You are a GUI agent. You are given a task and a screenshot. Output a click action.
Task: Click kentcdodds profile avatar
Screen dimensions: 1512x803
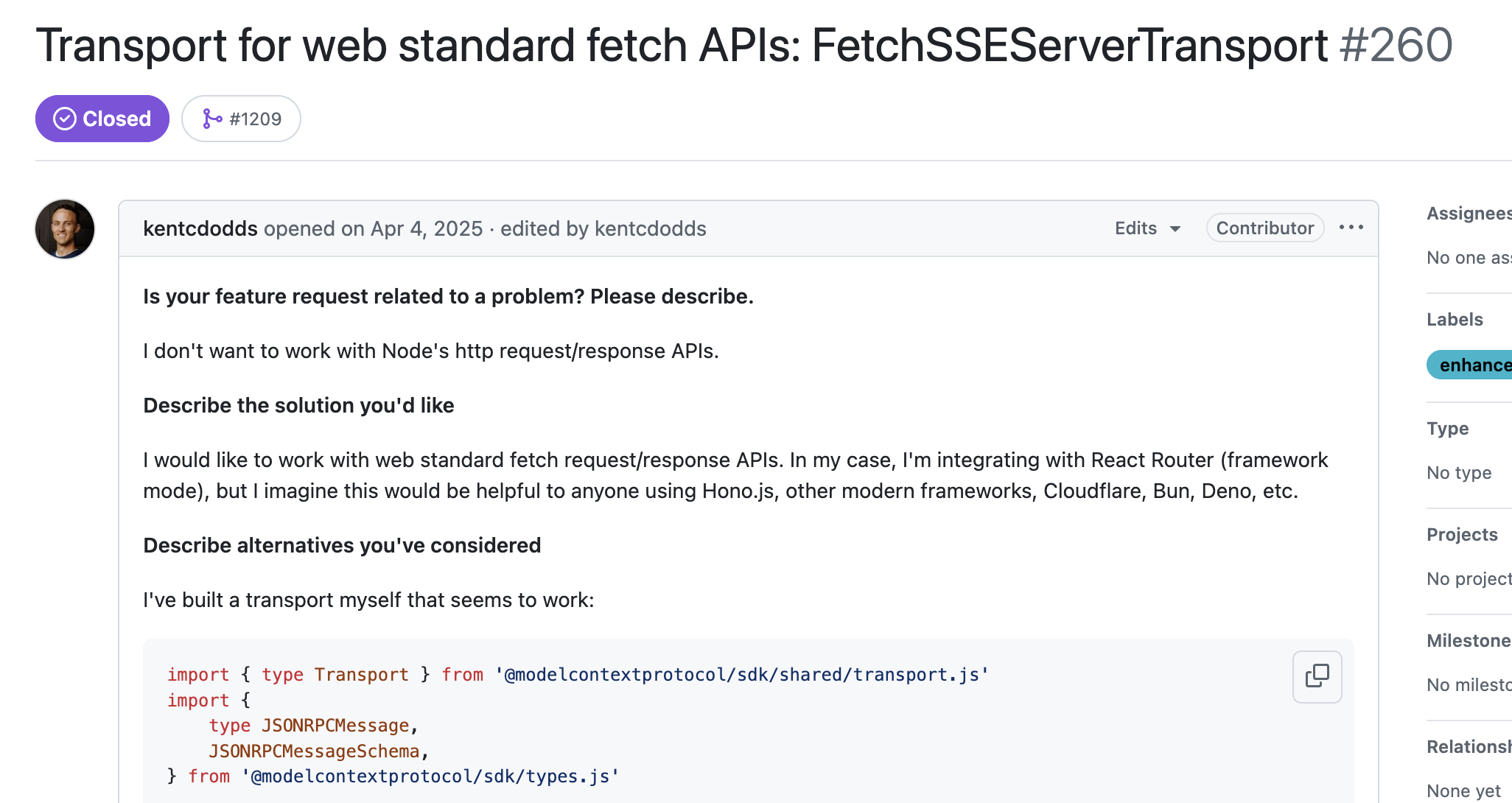point(65,229)
